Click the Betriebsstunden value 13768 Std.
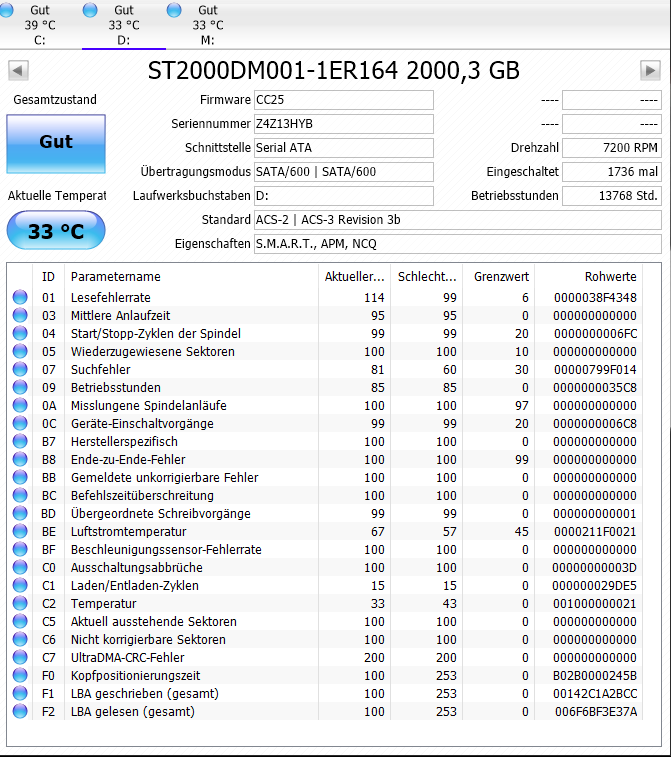Screen dimensions: 671x757 tap(612, 196)
